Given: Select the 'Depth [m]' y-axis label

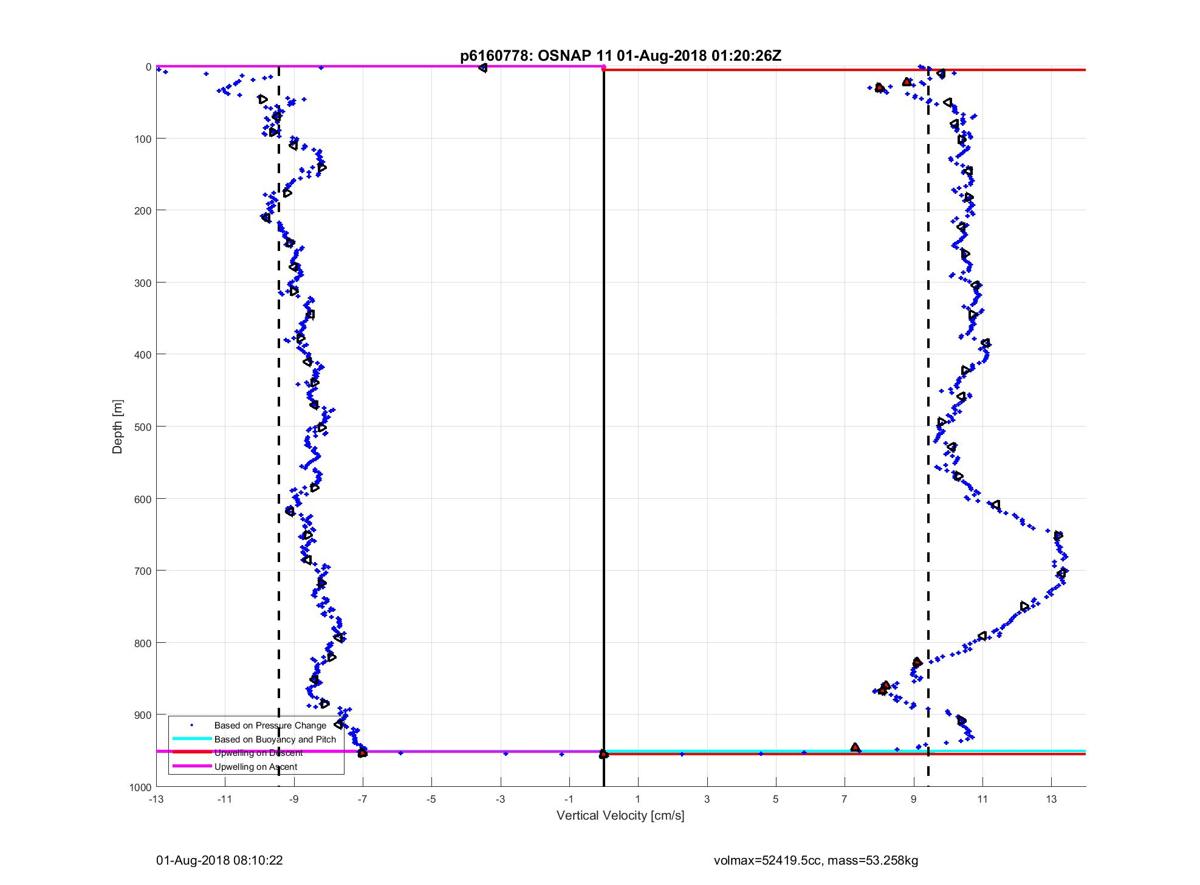Looking at the screenshot, I should (118, 427).
